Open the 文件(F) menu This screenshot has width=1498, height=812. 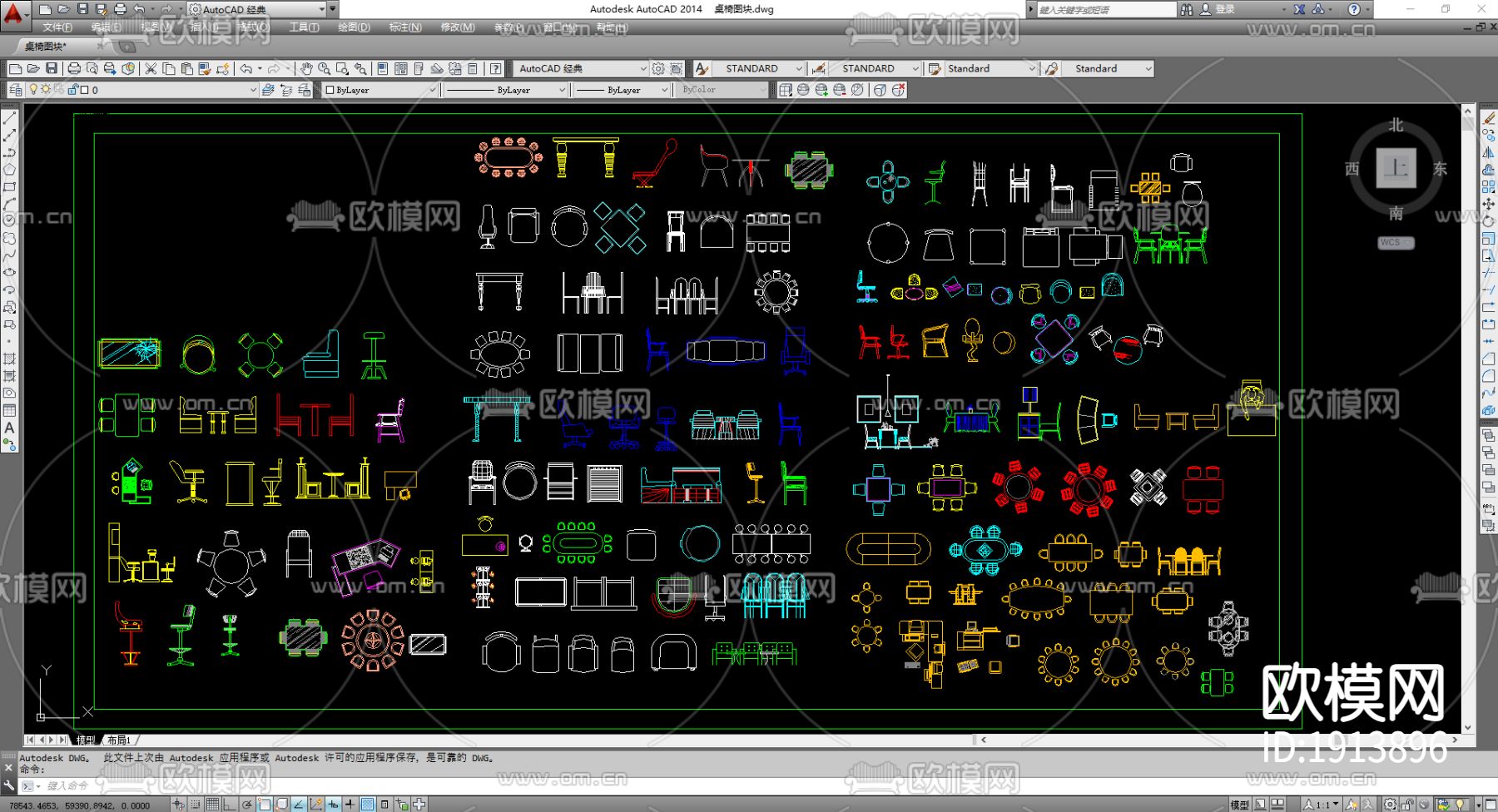[x=57, y=27]
